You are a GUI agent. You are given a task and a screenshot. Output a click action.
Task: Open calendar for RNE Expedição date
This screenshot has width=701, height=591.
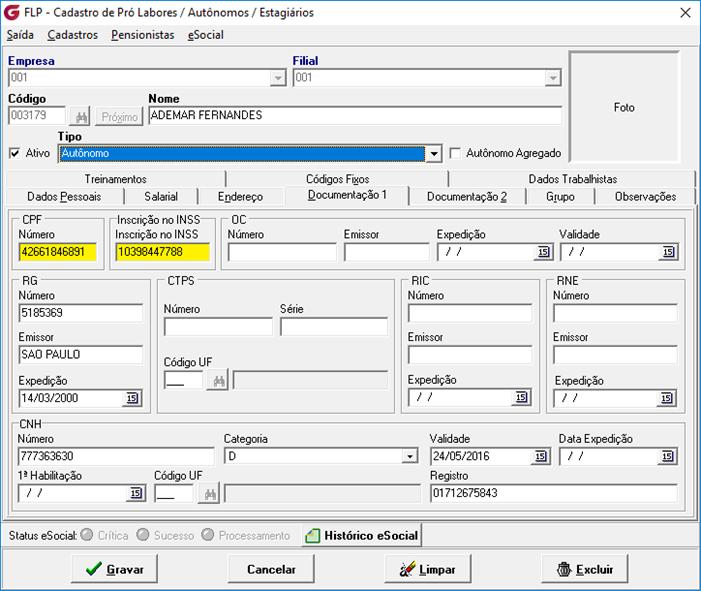tap(666, 398)
